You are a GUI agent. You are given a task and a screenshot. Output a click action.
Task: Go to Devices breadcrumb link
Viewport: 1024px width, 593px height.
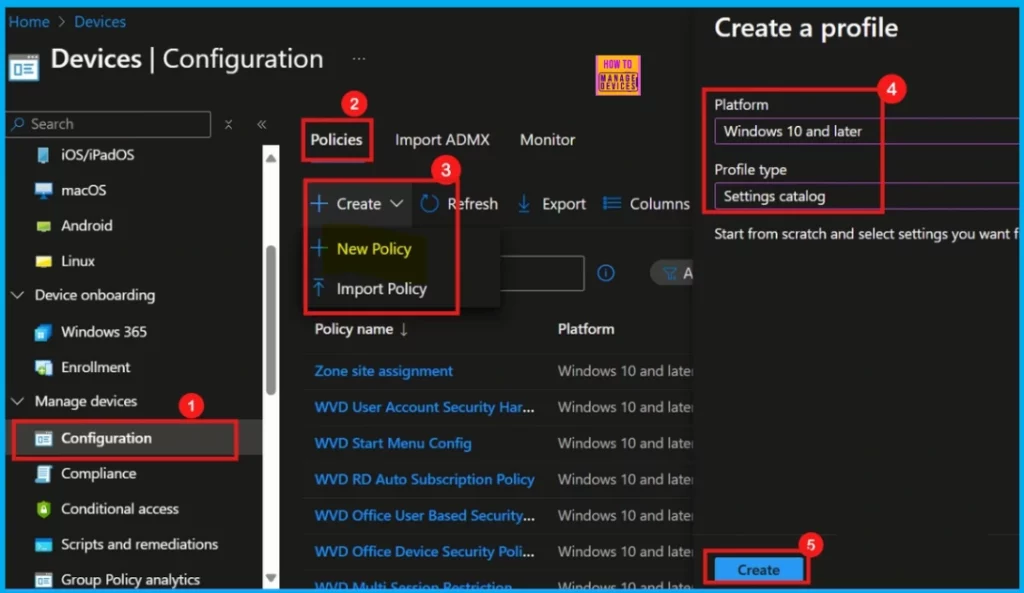coord(100,22)
